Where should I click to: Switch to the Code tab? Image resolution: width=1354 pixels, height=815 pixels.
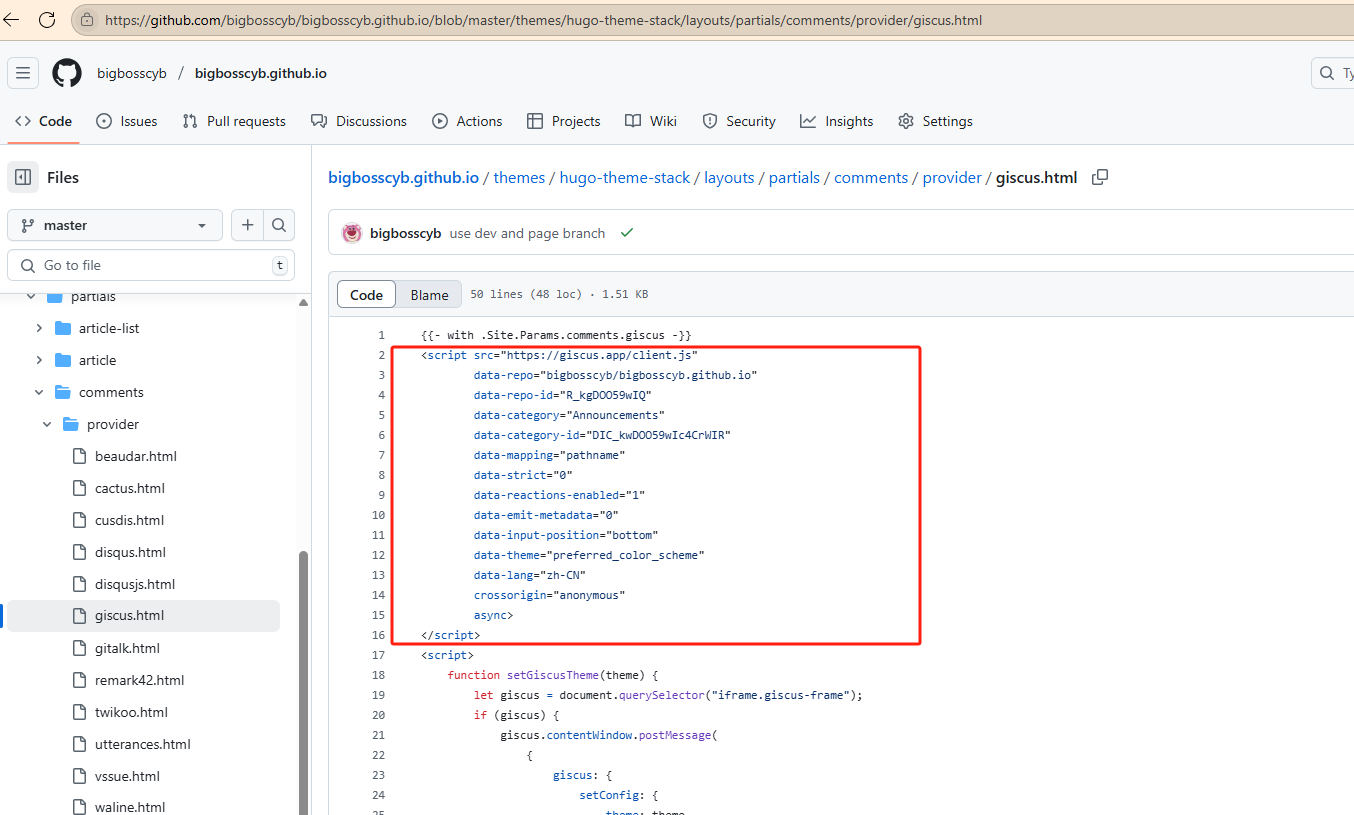pyautogui.click(x=43, y=121)
